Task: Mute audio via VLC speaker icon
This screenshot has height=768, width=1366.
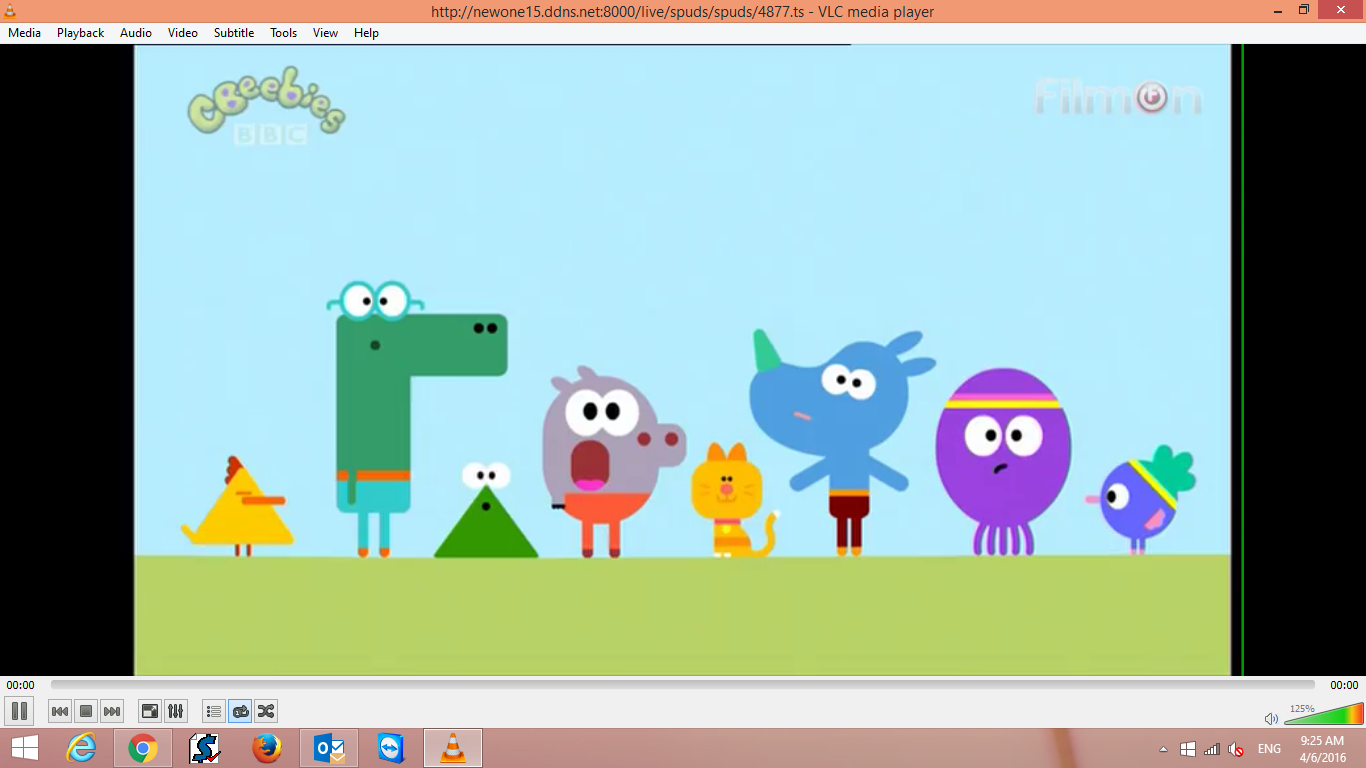Action: coord(1271,718)
